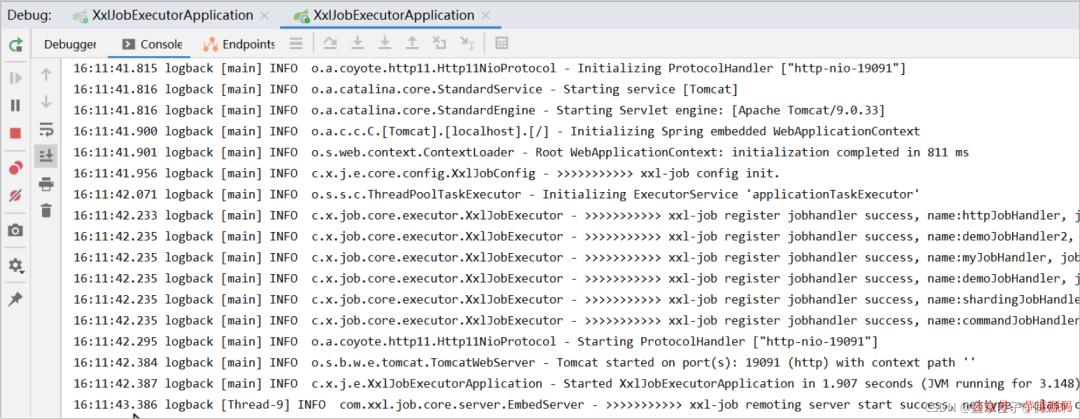Viewport: 1080px width, 419px height.
Task: Click the pin tab icon
Action: coord(16,299)
